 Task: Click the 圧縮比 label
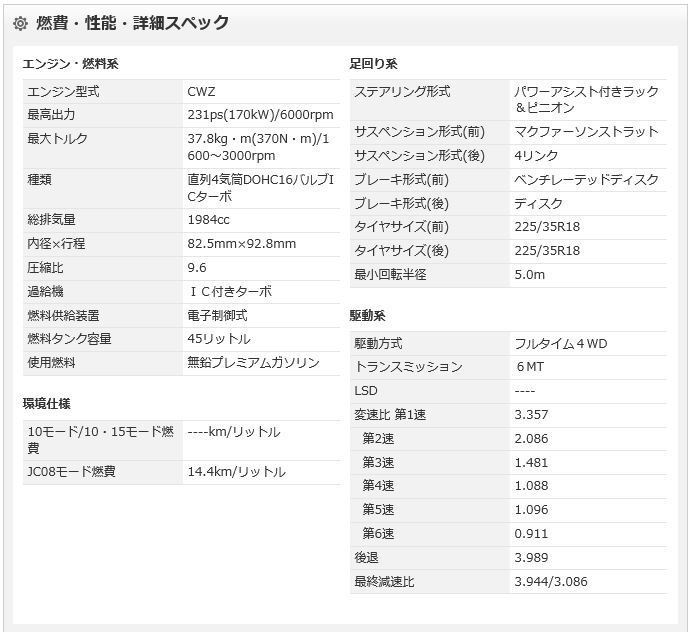45,268
